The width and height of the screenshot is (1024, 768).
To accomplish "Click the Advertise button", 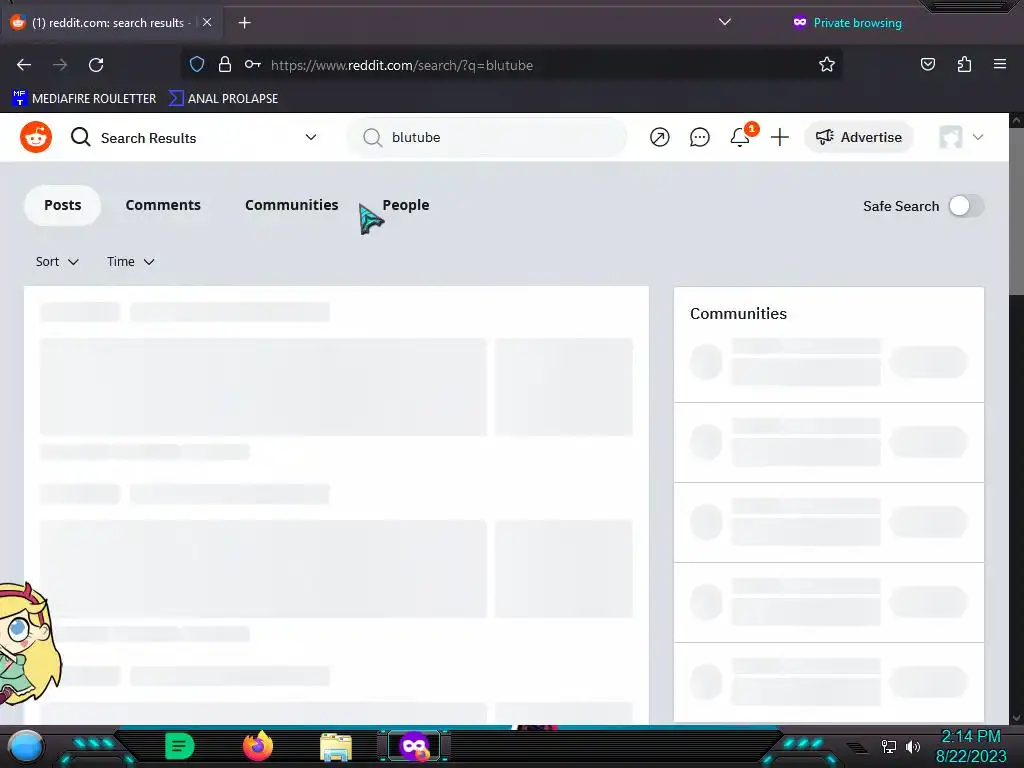I will [859, 137].
